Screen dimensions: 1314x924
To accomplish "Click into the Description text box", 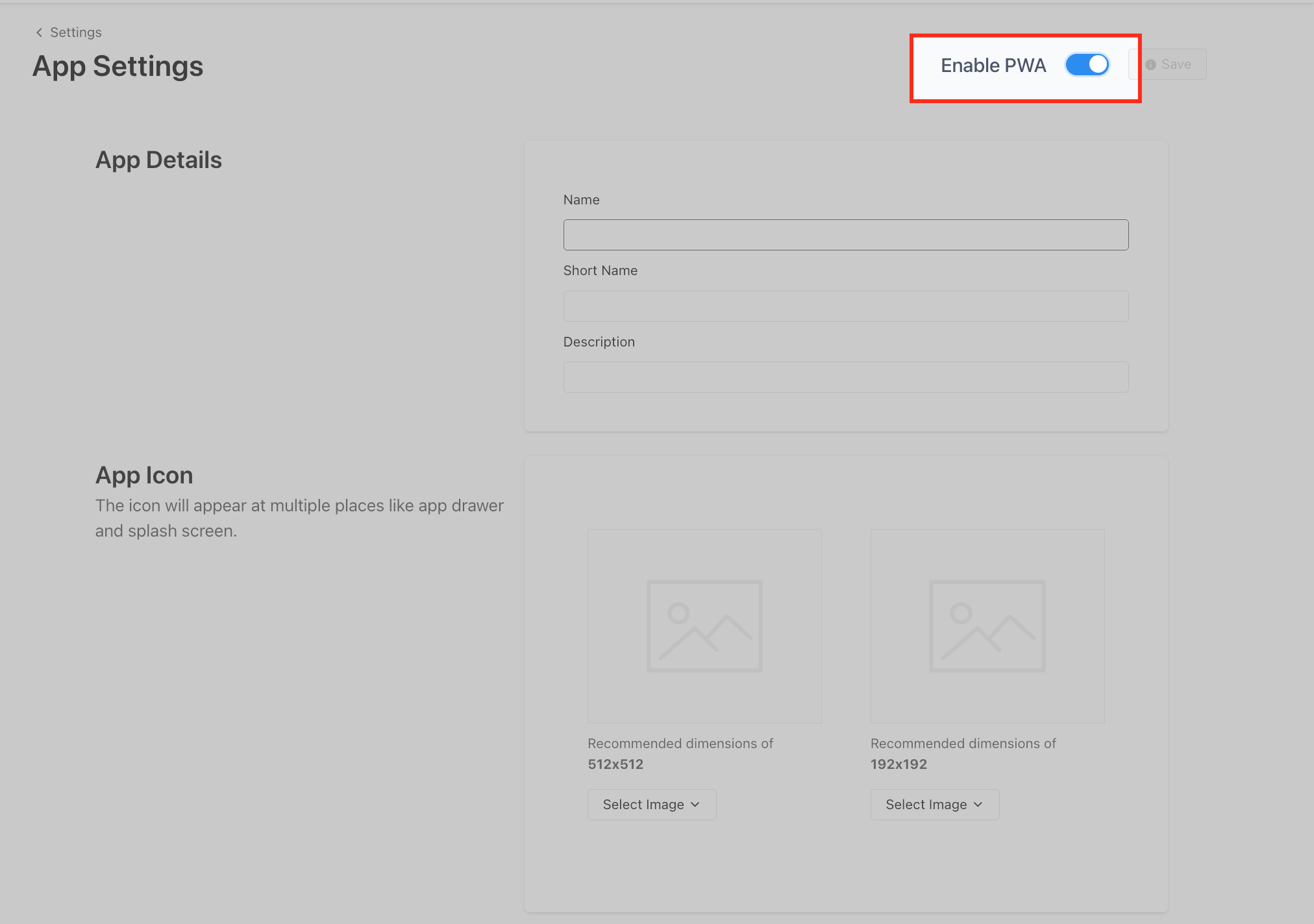I will click(x=845, y=377).
